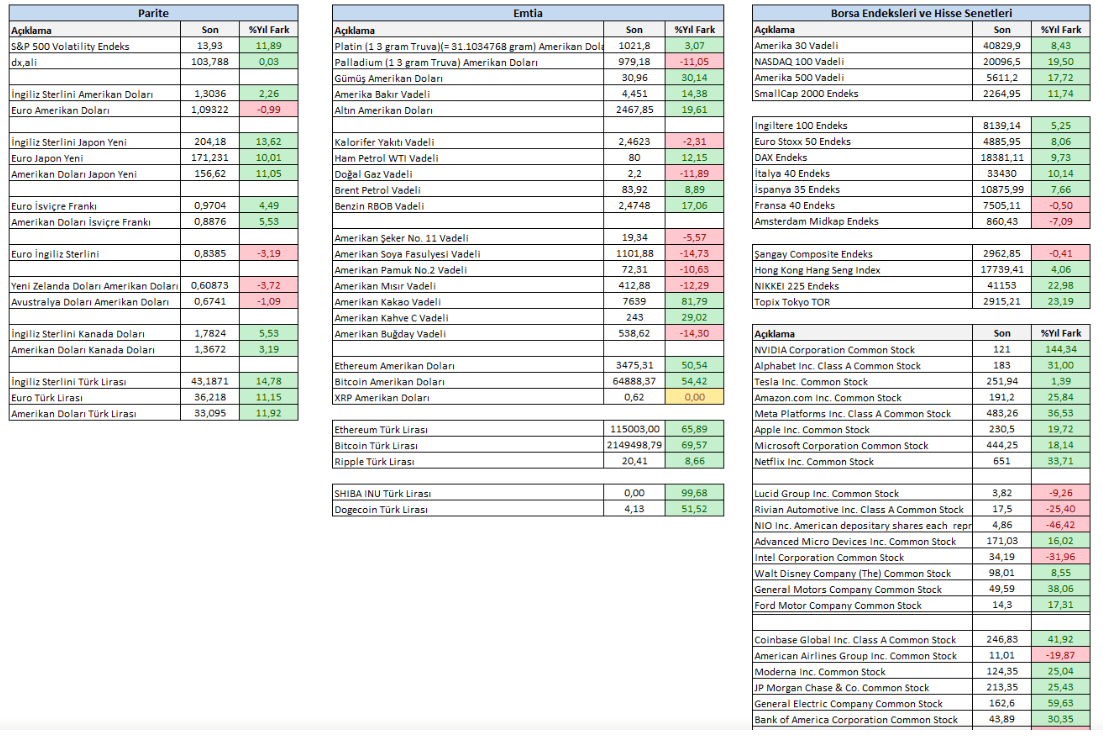Select the Kalorifer Yakıtı Vadeli label
This screenshot has height=740, width=1103.
pyautogui.click(x=468, y=141)
